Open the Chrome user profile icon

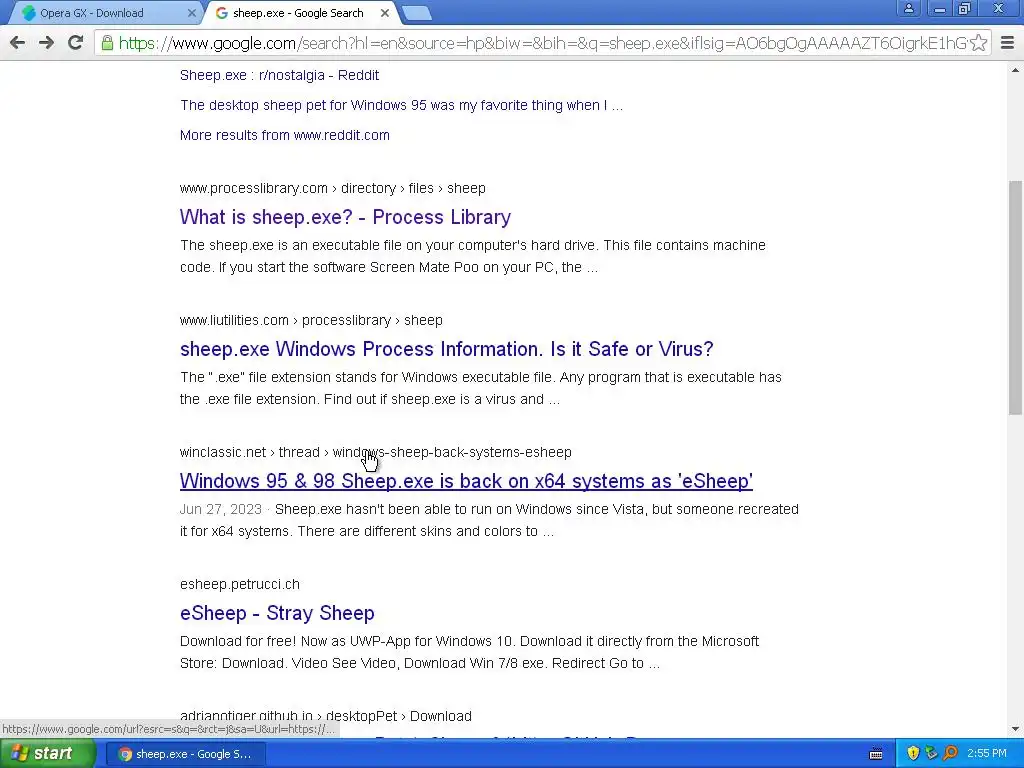point(909,8)
